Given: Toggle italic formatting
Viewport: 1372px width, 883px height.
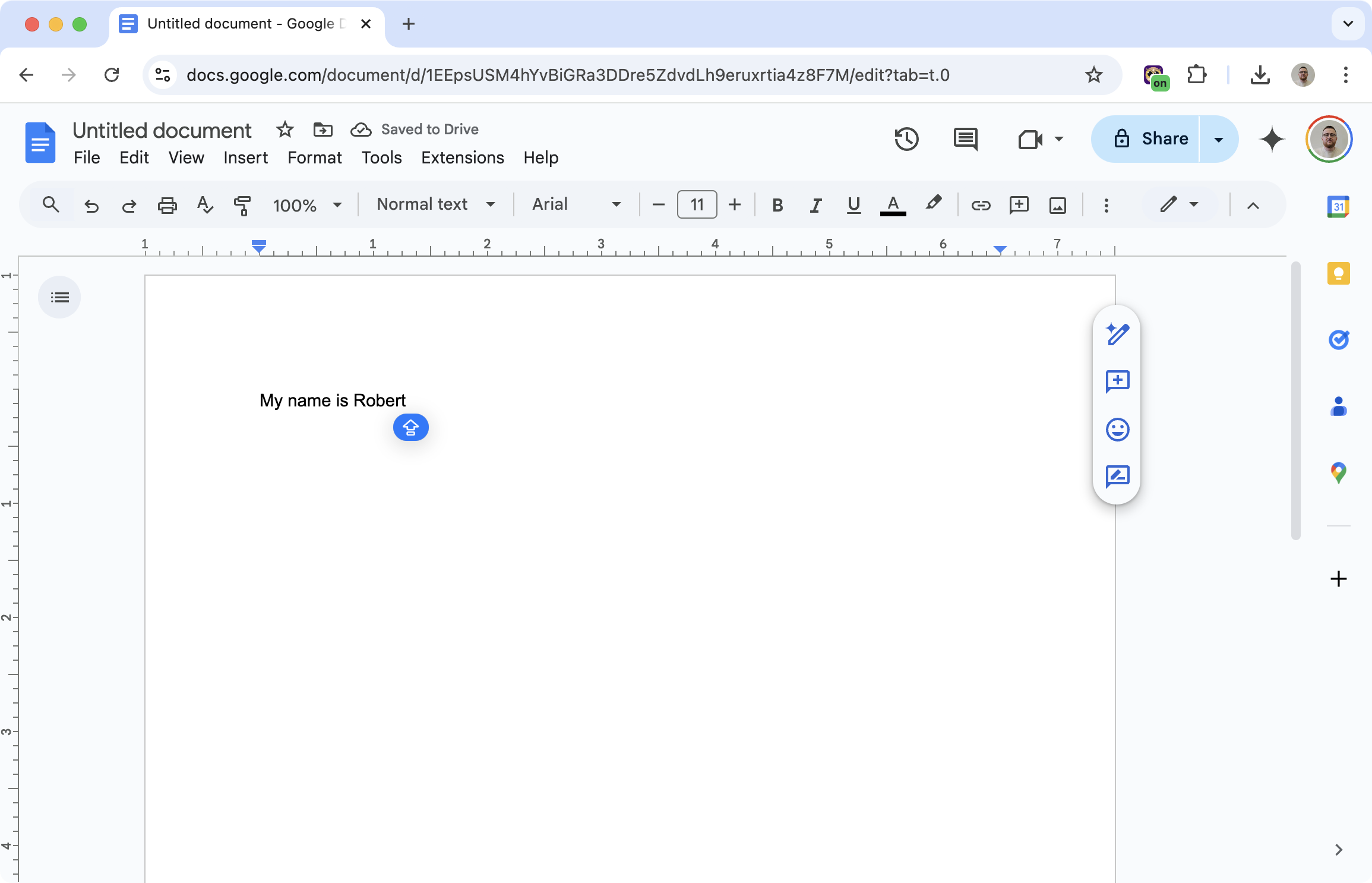Looking at the screenshot, I should (x=815, y=205).
